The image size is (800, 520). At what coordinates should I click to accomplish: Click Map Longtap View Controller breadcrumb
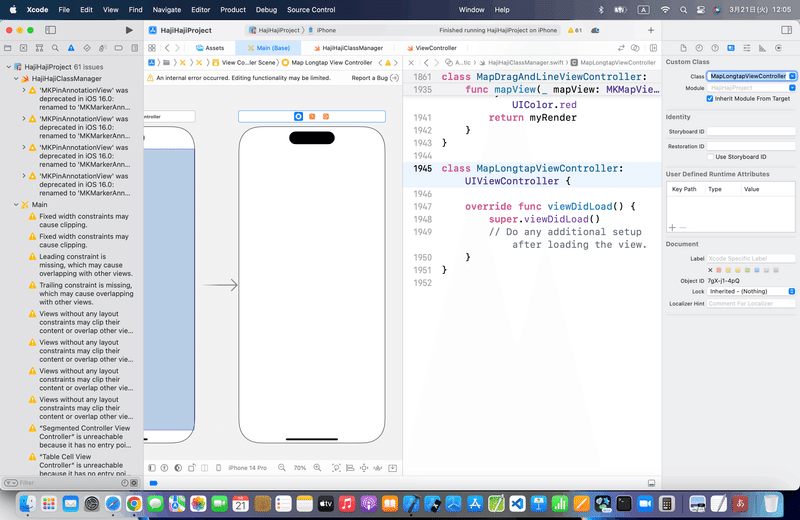point(327,63)
